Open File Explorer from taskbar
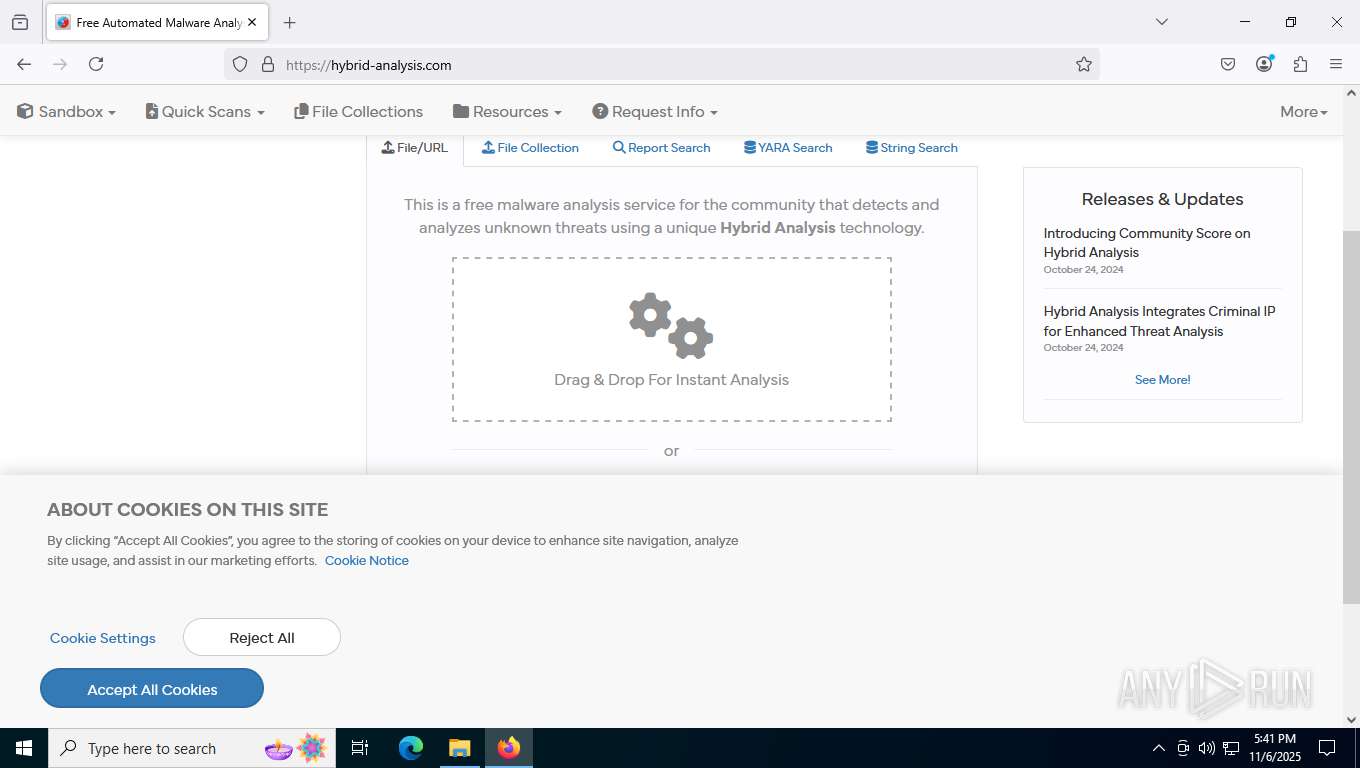The image size is (1360, 768). click(x=459, y=748)
